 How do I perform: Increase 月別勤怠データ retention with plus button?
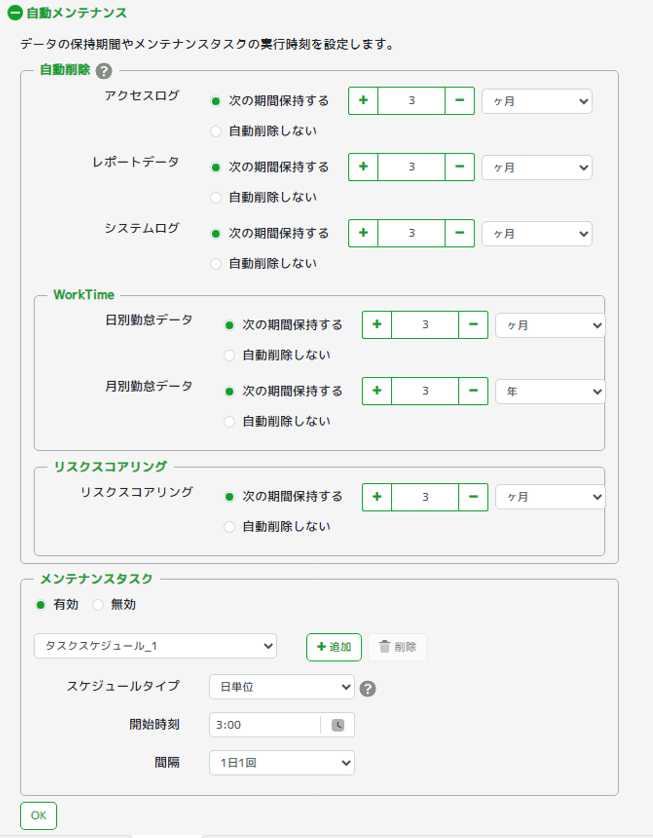[377, 391]
